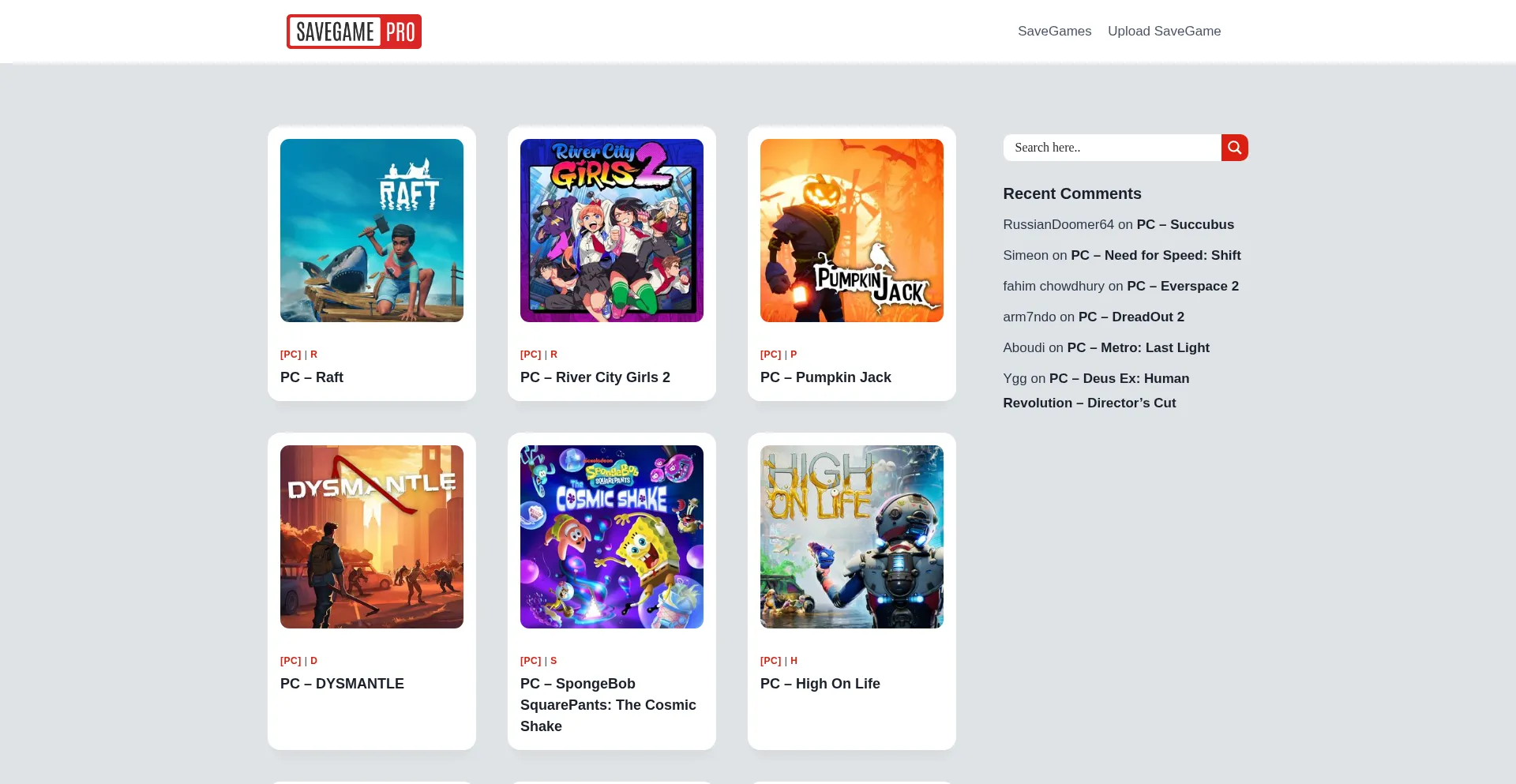Select the [PC] tag above Pumpkin Jack
The height and width of the screenshot is (784, 1516).
771,354
